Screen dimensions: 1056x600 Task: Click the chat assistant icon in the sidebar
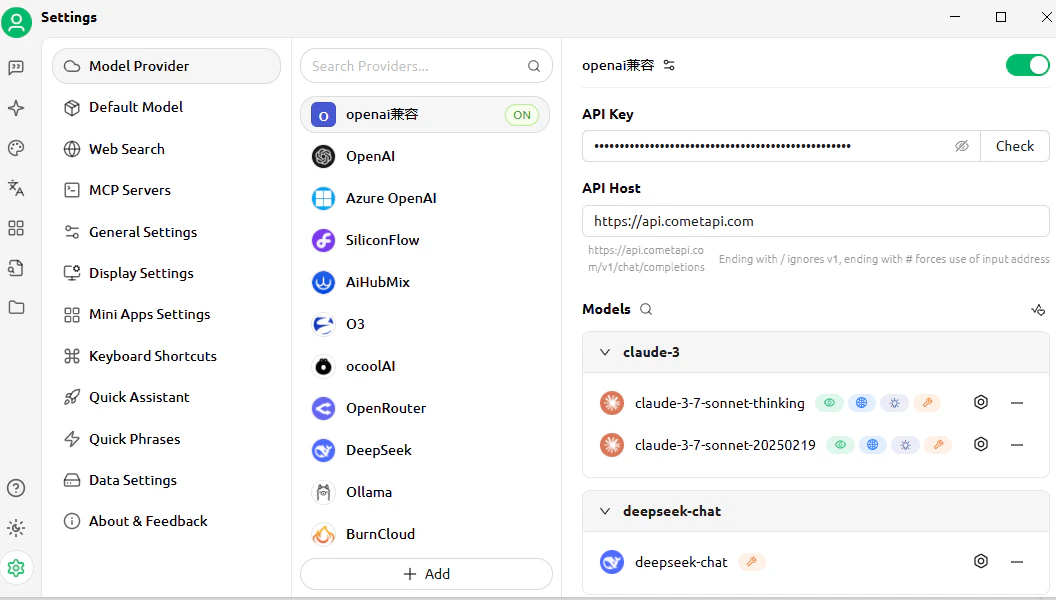16,68
